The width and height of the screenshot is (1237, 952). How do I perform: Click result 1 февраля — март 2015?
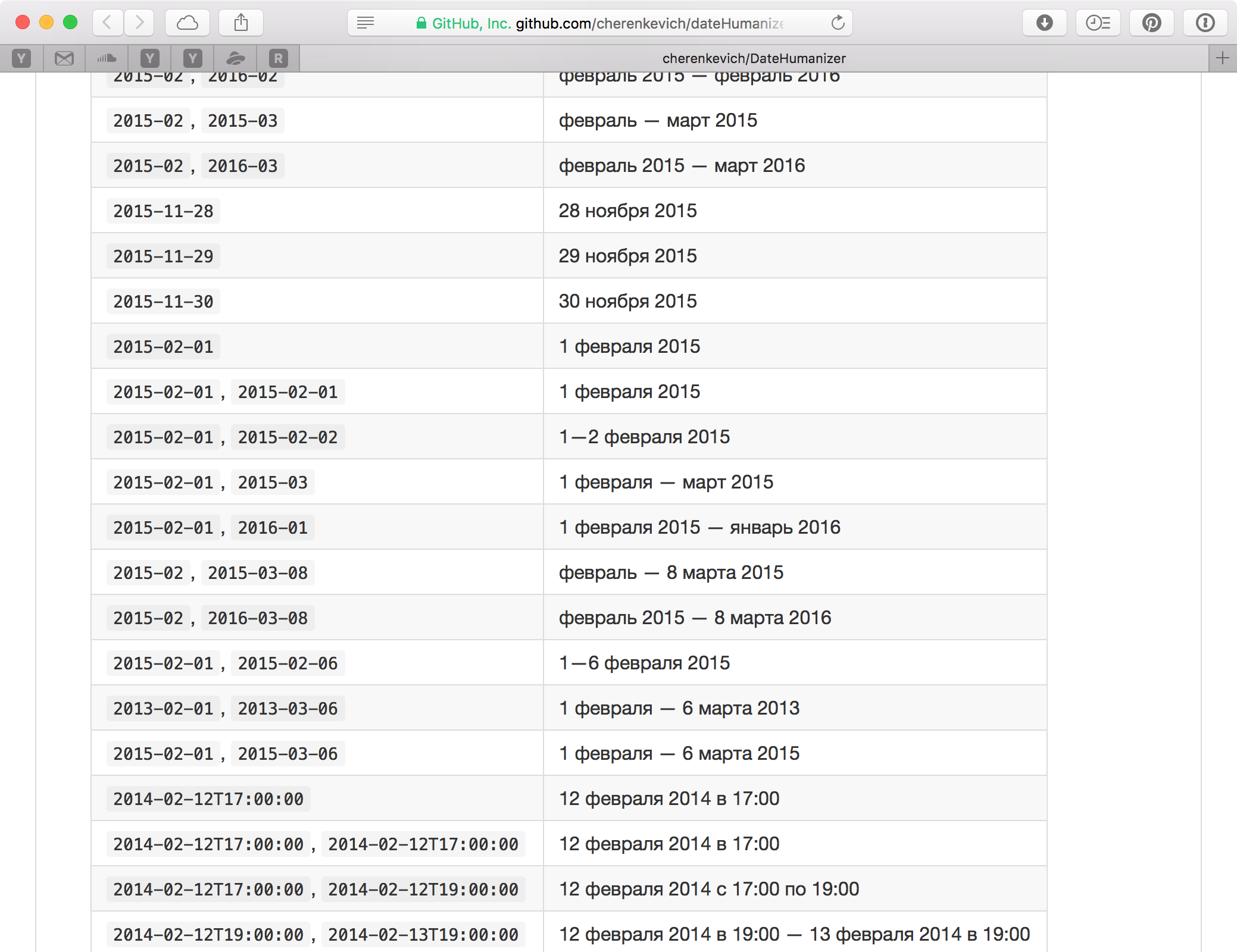[x=666, y=483]
